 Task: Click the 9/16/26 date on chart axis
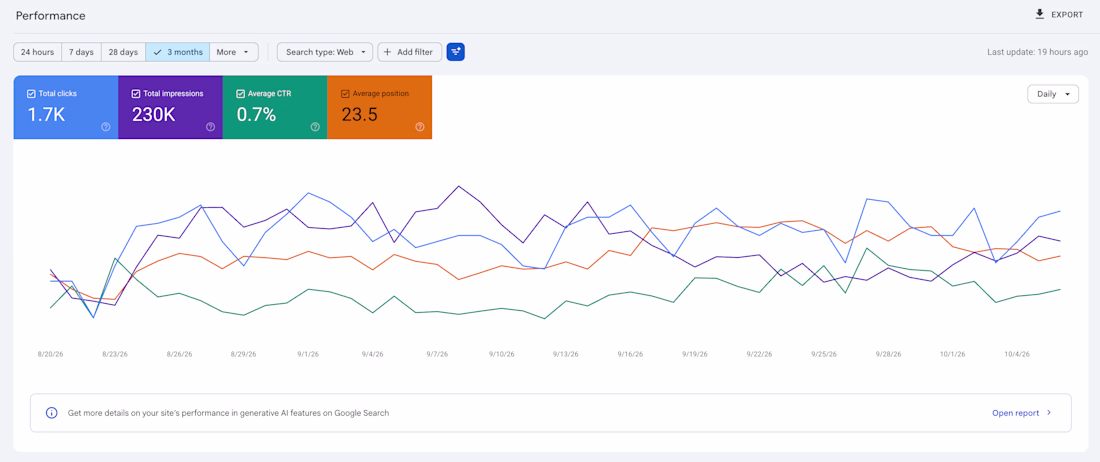point(630,355)
